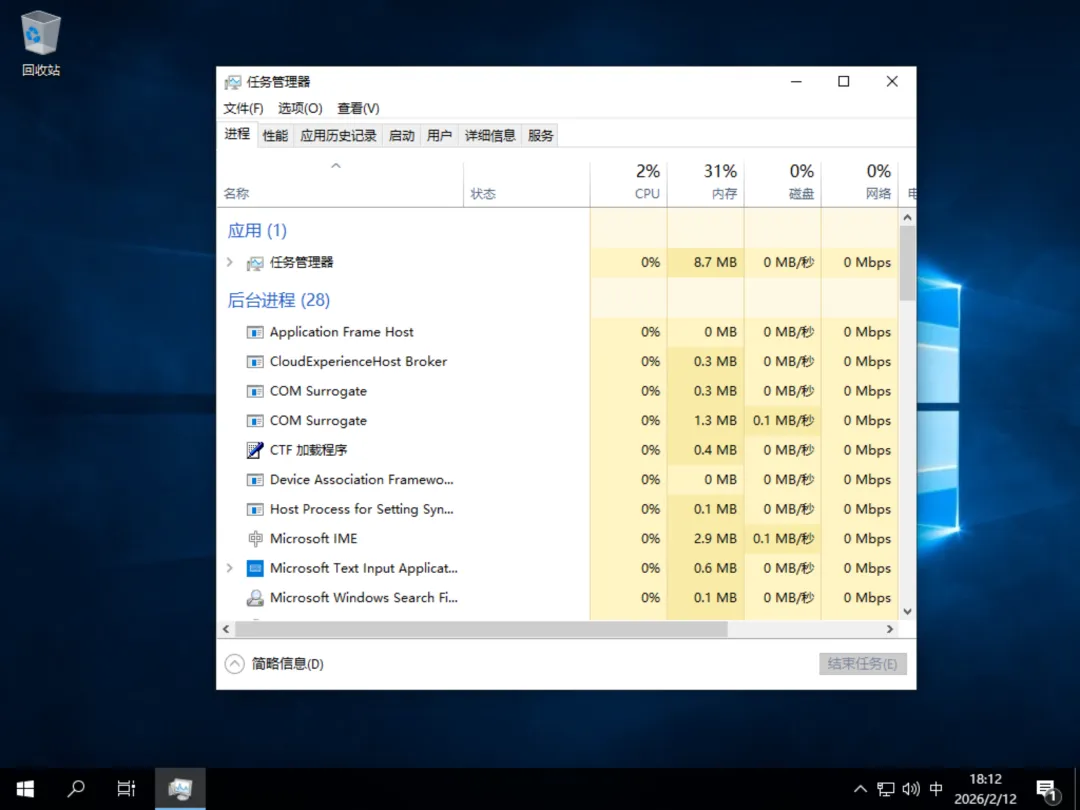Select the Microsoft IME process name
The image size is (1080, 810).
(x=313, y=539)
